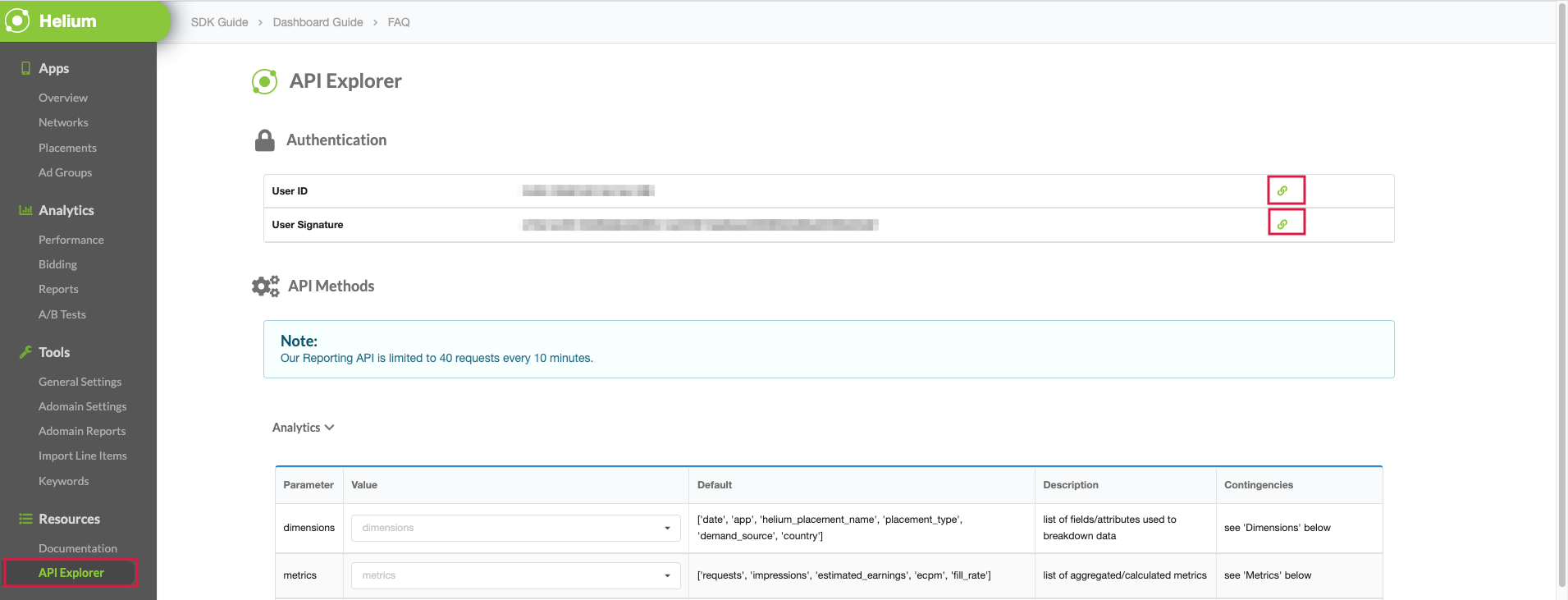The height and width of the screenshot is (600, 1568).
Task: Open the dimensions dropdown
Action: coord(515,528)
